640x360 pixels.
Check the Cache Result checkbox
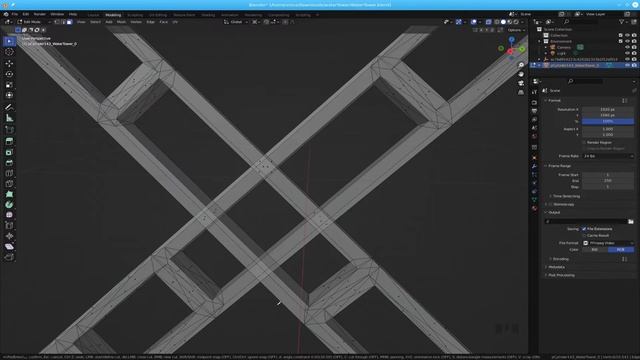point(584,236)
